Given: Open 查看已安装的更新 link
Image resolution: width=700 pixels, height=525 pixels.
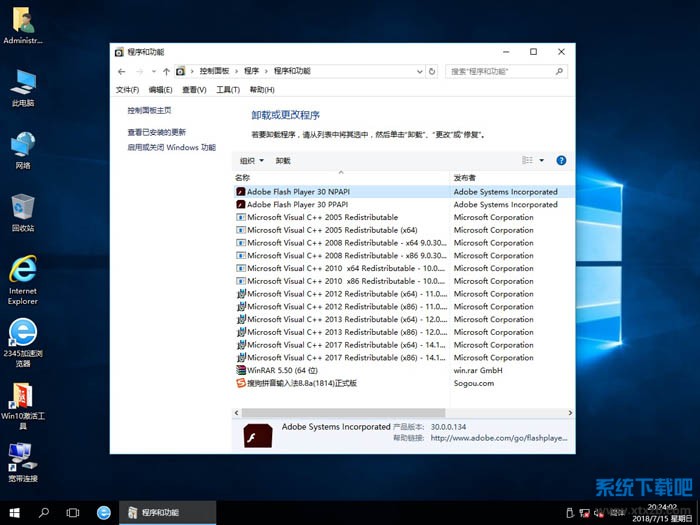Looking at the screenshot, I should pyautogui.click(x=156, y=132).
